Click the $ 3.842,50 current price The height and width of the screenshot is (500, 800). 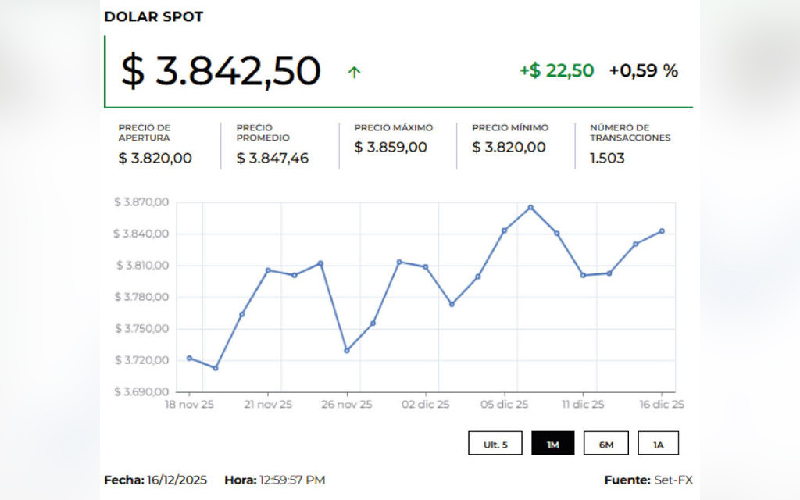pos(221,71)
